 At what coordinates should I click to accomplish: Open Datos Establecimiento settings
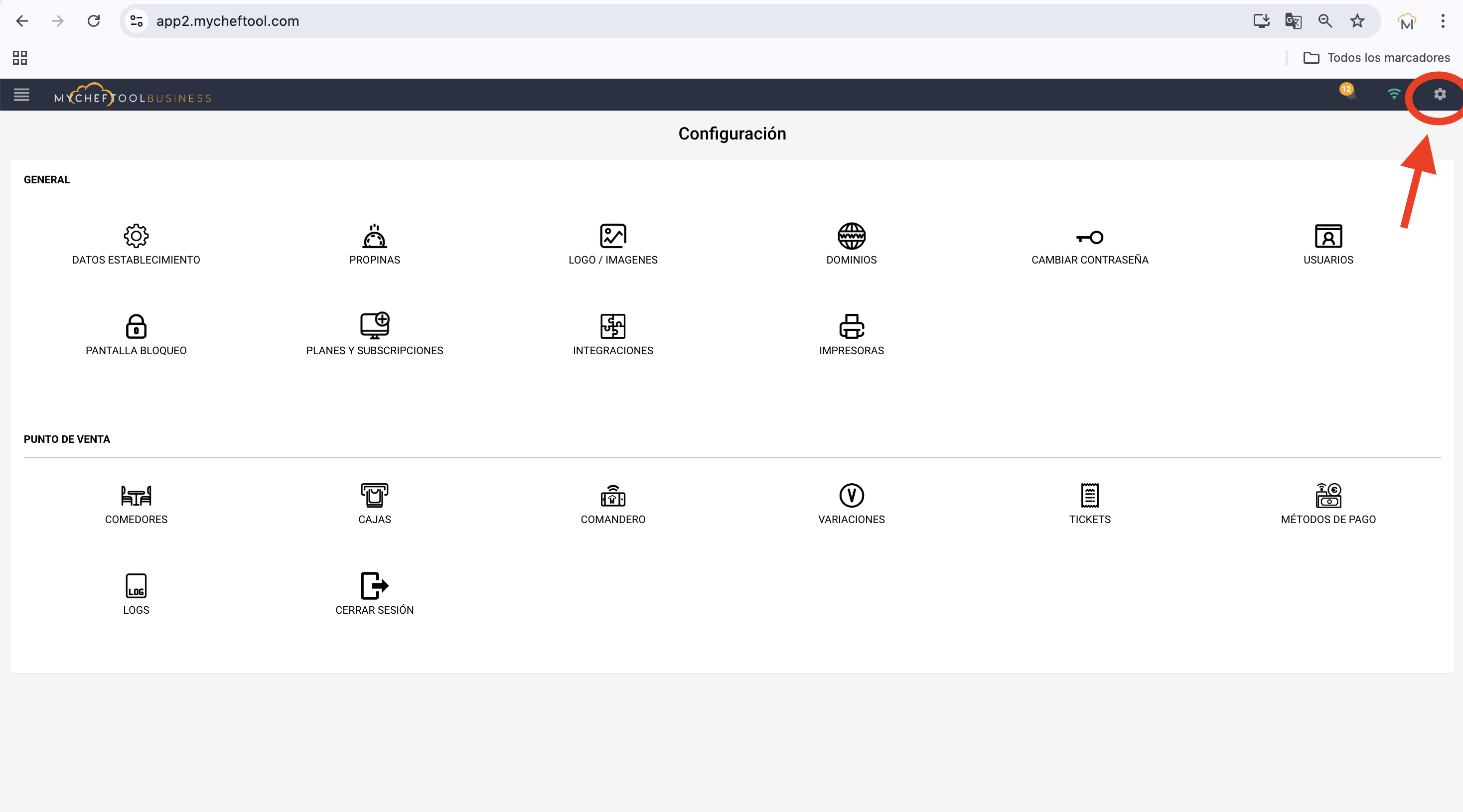coord(136,244)
